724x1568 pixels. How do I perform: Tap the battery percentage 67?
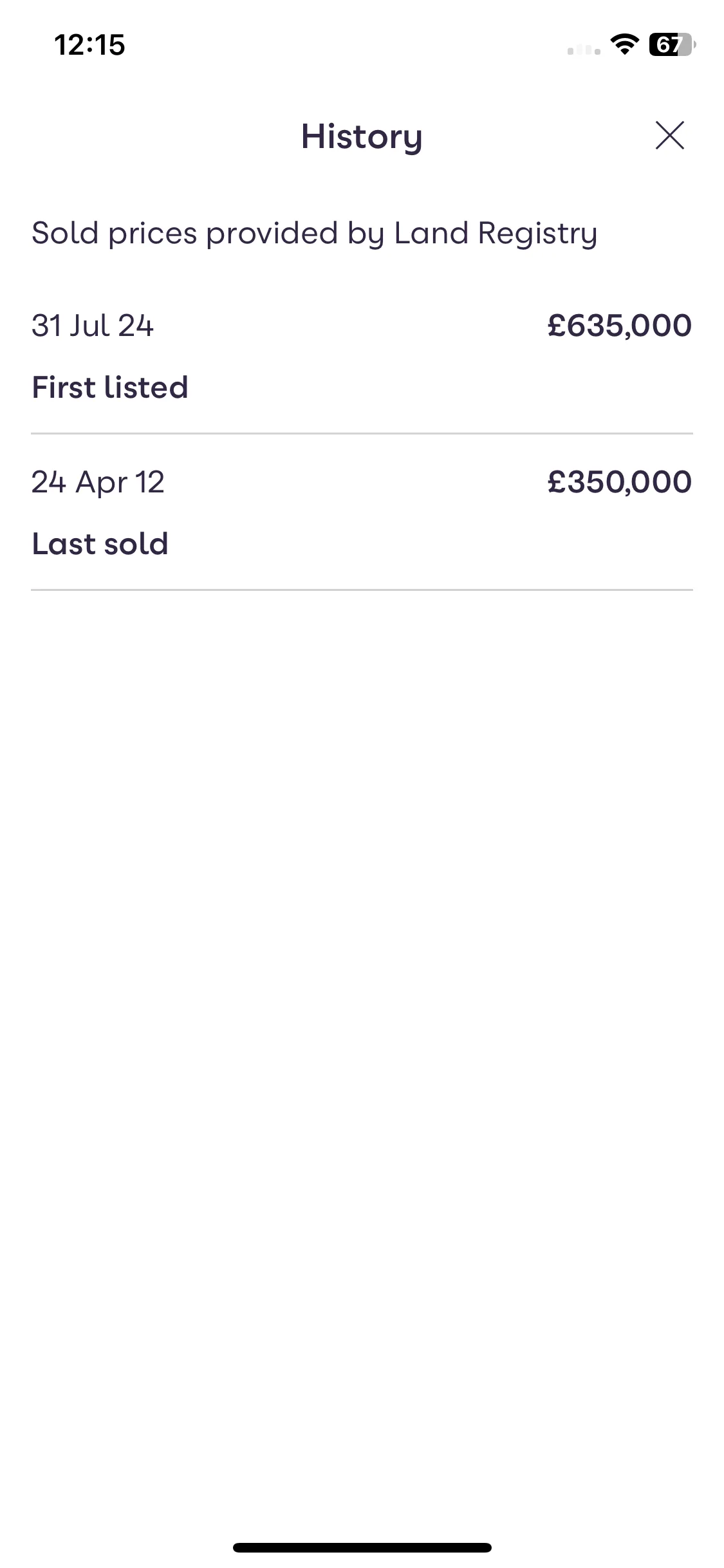(x=668, y=44)
